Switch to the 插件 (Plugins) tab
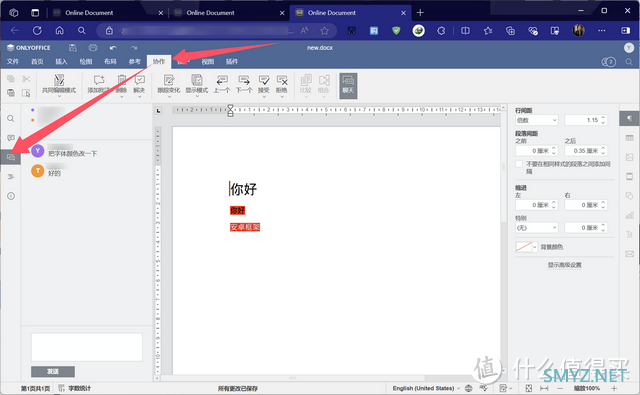Viewport: 640px width, 395px height. pyautogui.click(x=232, y=62)
